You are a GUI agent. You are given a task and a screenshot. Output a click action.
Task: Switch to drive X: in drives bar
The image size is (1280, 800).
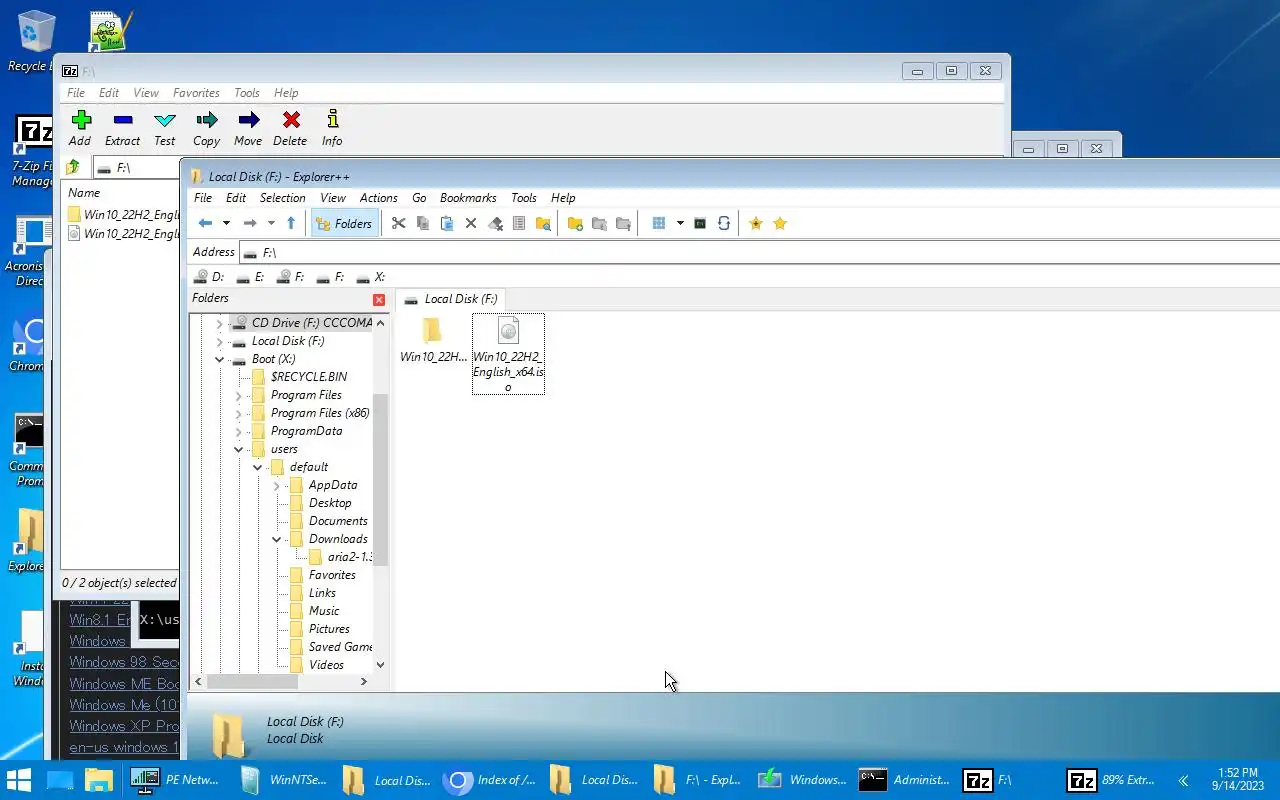[371, 277]
